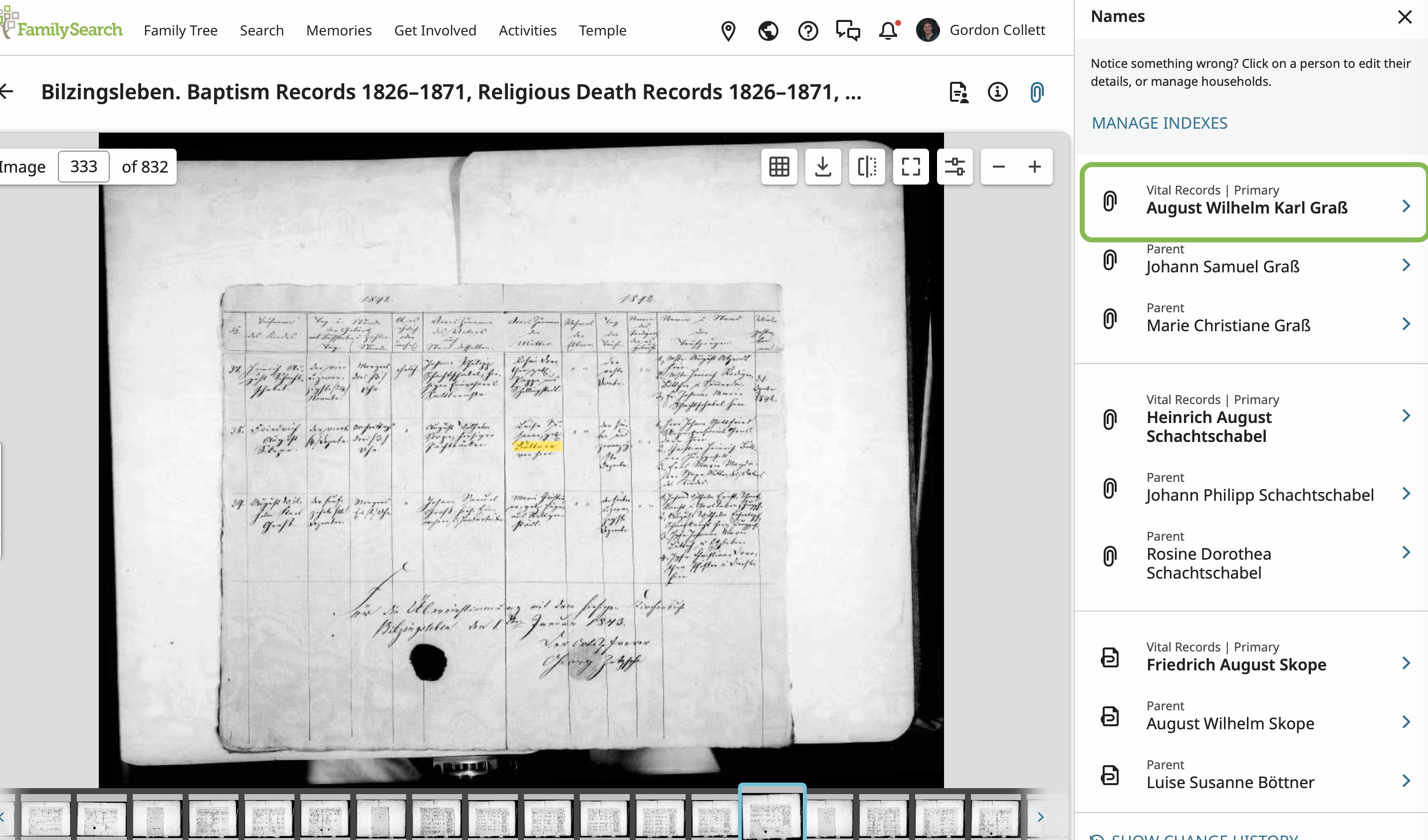Click Gordon Collett account name

click(x=997, y=30)
